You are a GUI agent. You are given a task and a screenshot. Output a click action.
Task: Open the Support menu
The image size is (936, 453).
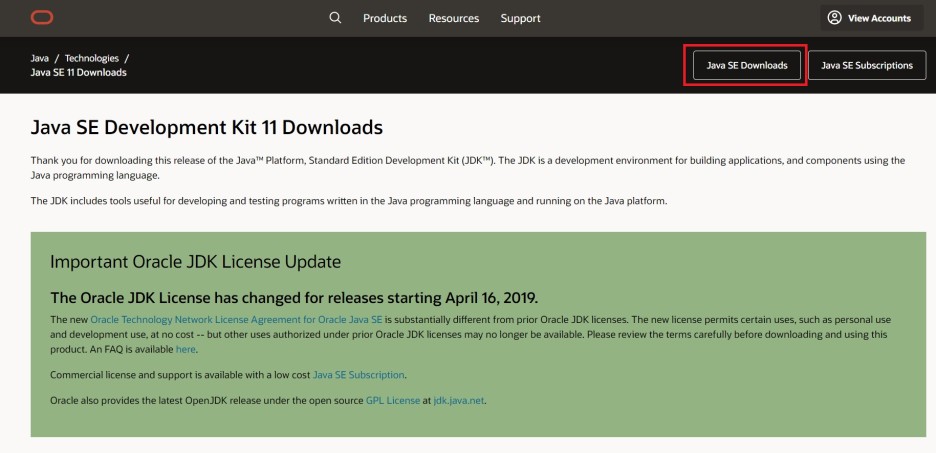(521, 19)
